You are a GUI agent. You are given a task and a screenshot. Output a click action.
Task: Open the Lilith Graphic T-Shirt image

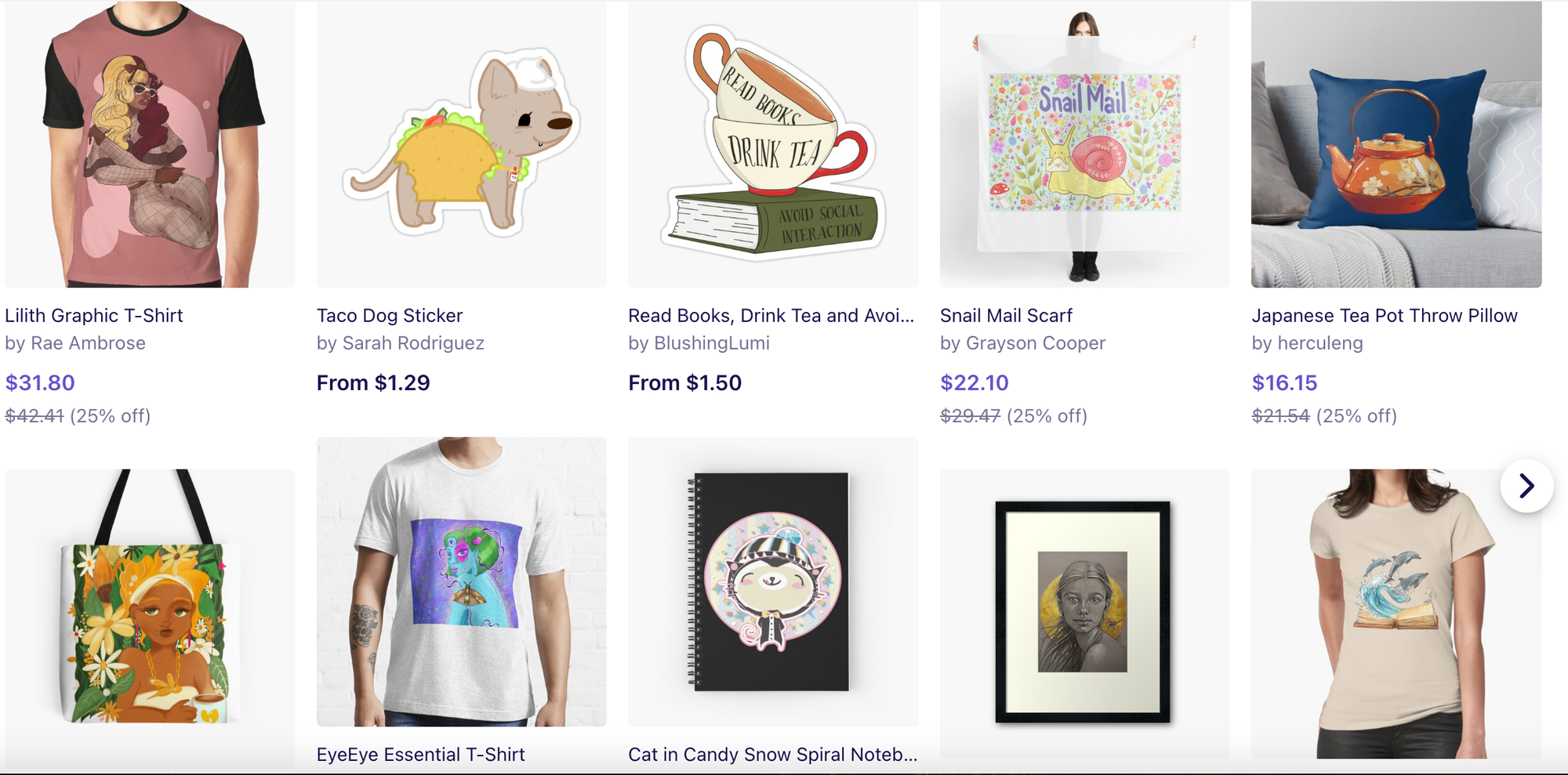(150, 144)
